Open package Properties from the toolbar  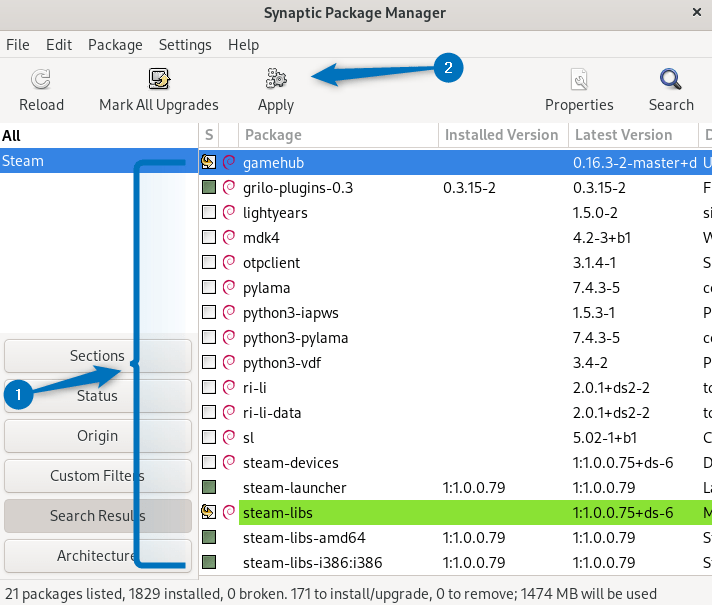579,80
